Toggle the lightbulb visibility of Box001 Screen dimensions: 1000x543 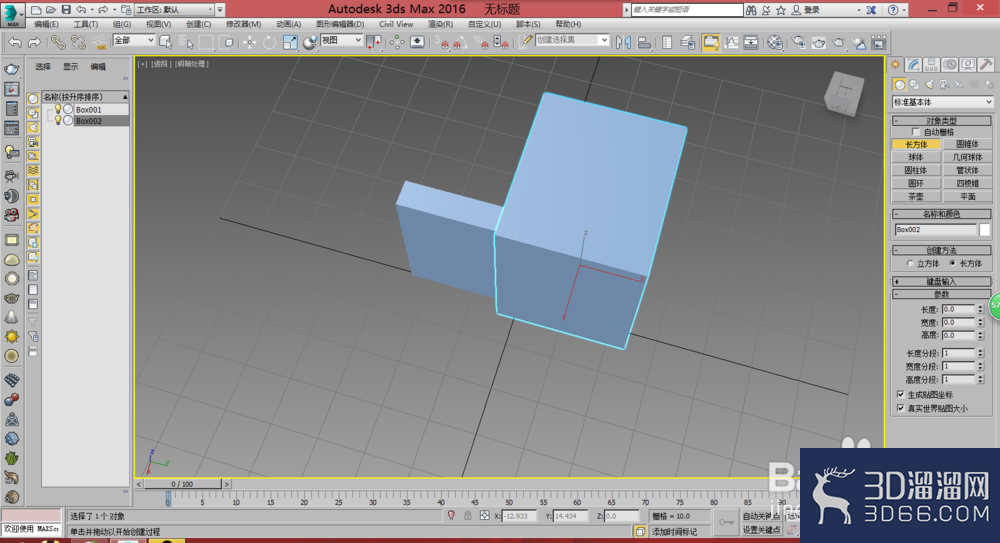57,109
